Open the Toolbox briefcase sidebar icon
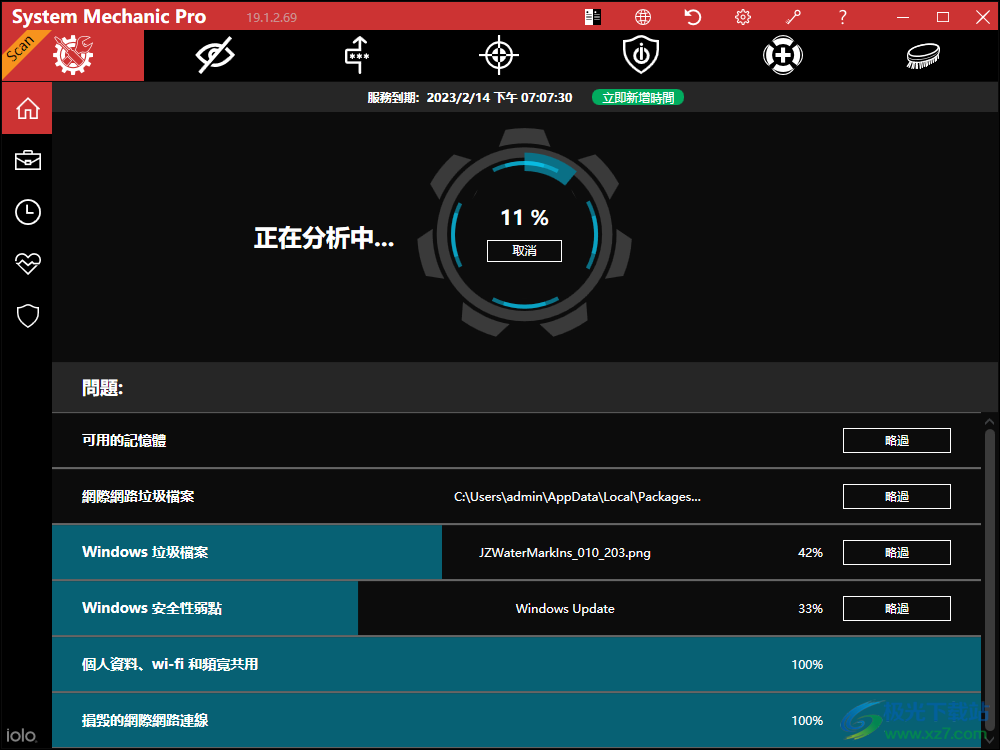The height and width of the screenshot is (750, 1000). pyautogui.click(x=27, y=160)
